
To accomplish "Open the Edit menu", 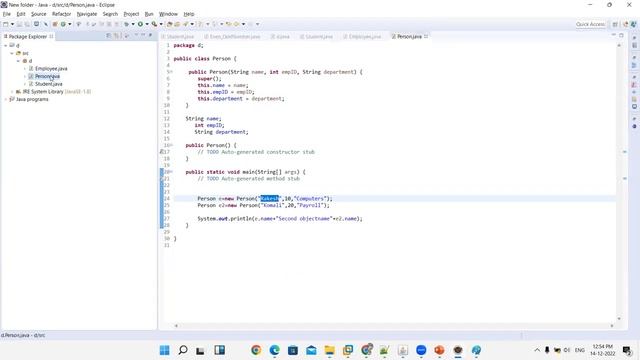I will [21, 14].
